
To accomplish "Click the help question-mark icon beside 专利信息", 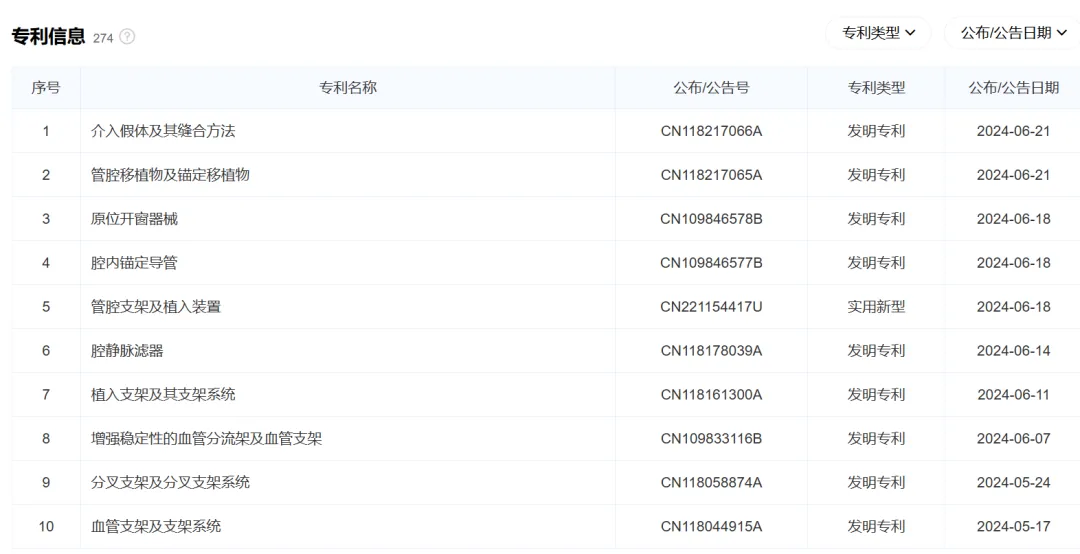I will [x=127, y=37].
